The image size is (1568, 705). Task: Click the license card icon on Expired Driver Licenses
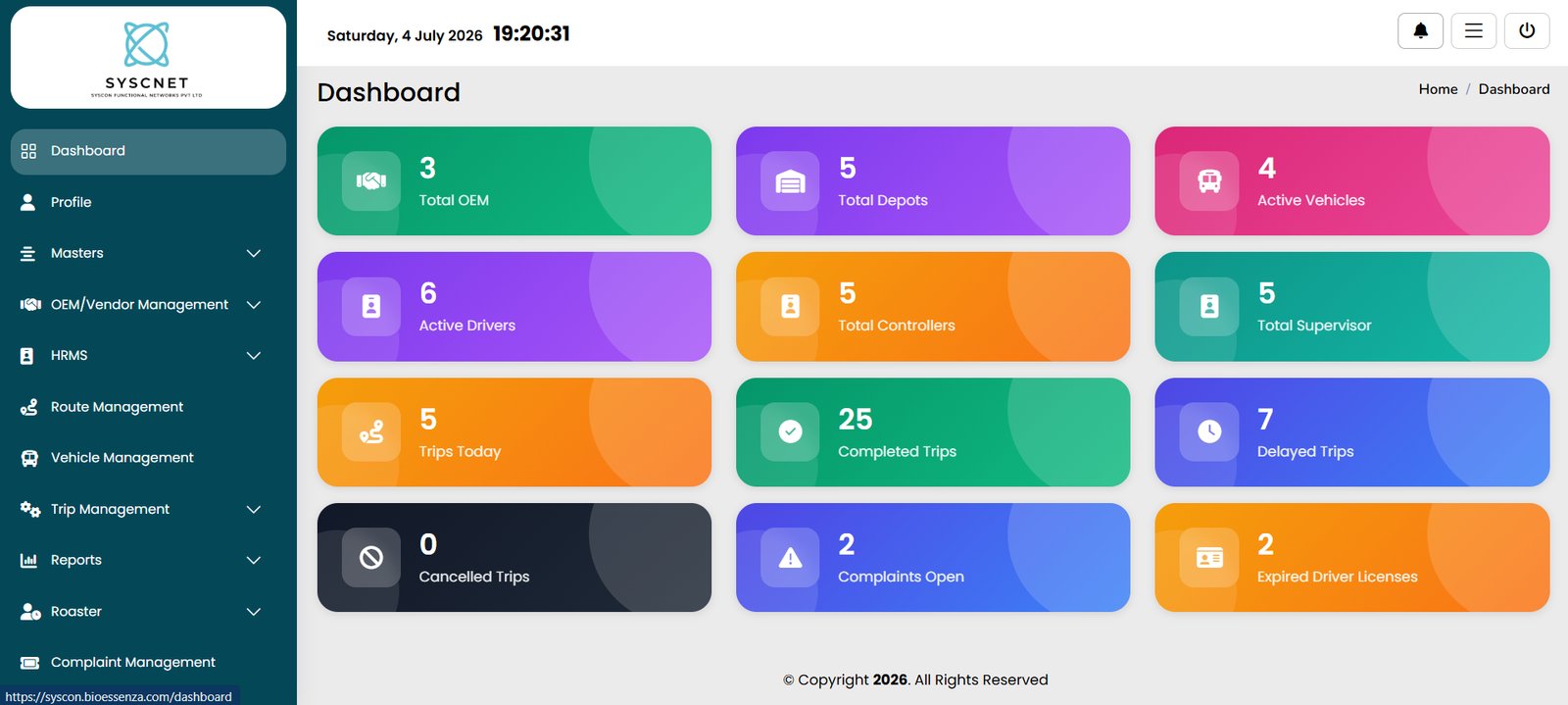(x=1209, y=558)
